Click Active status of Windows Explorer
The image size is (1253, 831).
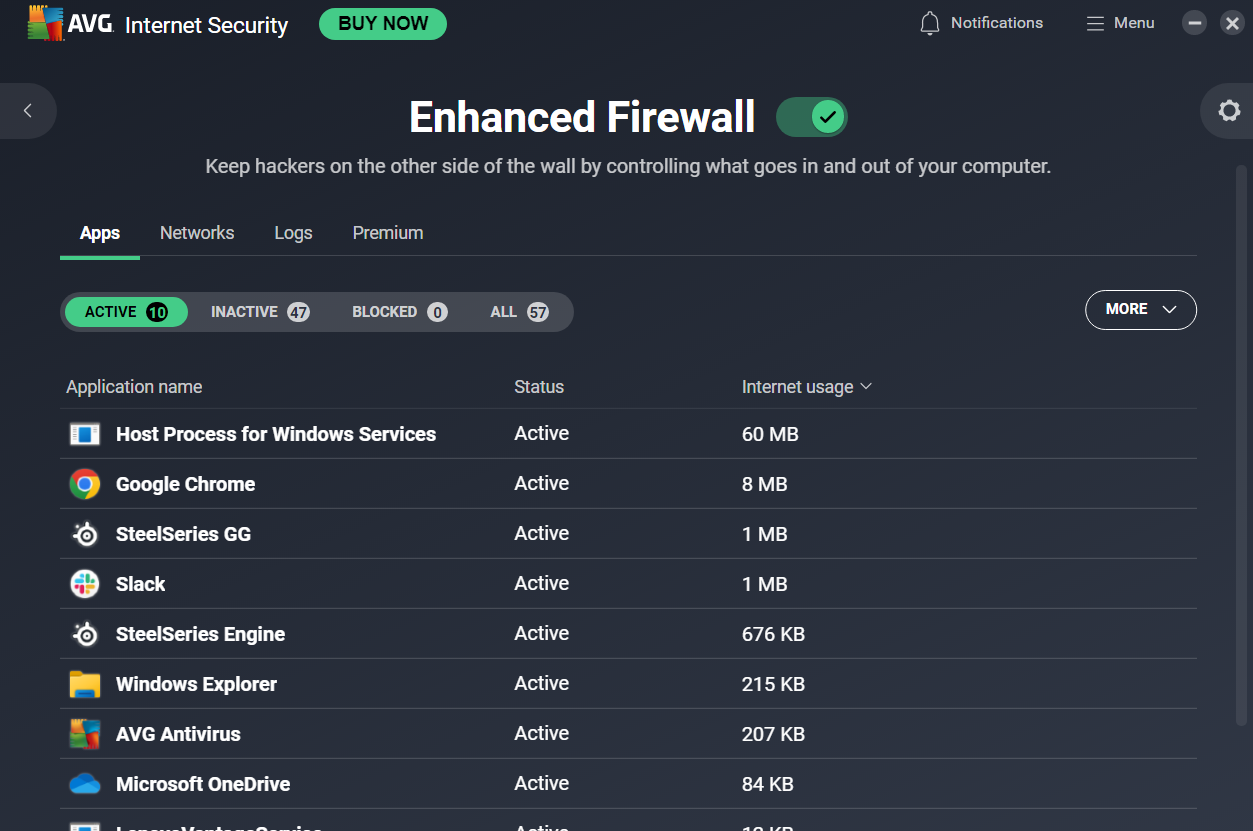[x=541, y=683]
